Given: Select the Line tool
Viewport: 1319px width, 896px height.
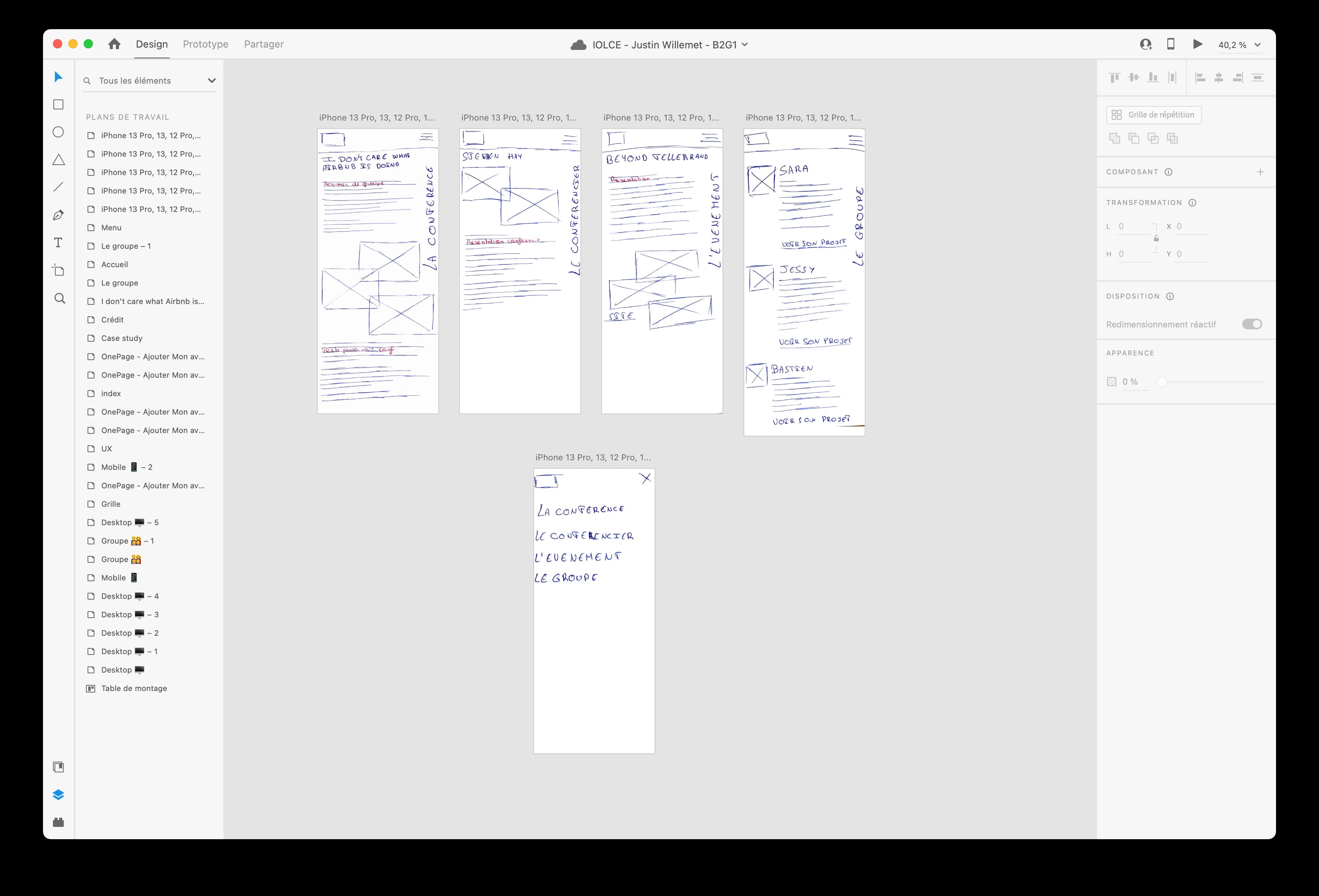Looking at the screenshot, I should [x=58, y=187].
